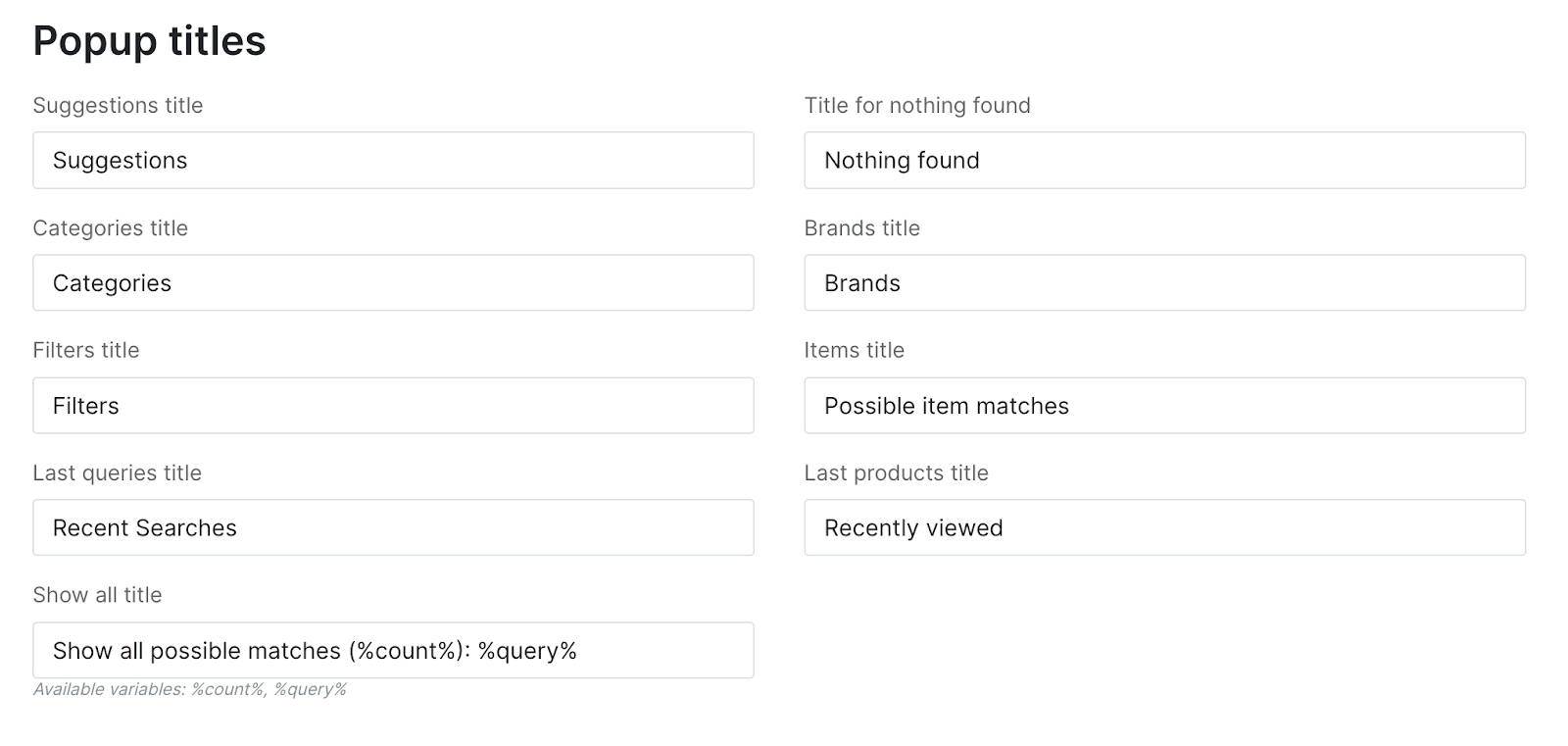
Task: Click the 'Suggestions title' label
Action: pyautogui.click(x=118, y=106)
